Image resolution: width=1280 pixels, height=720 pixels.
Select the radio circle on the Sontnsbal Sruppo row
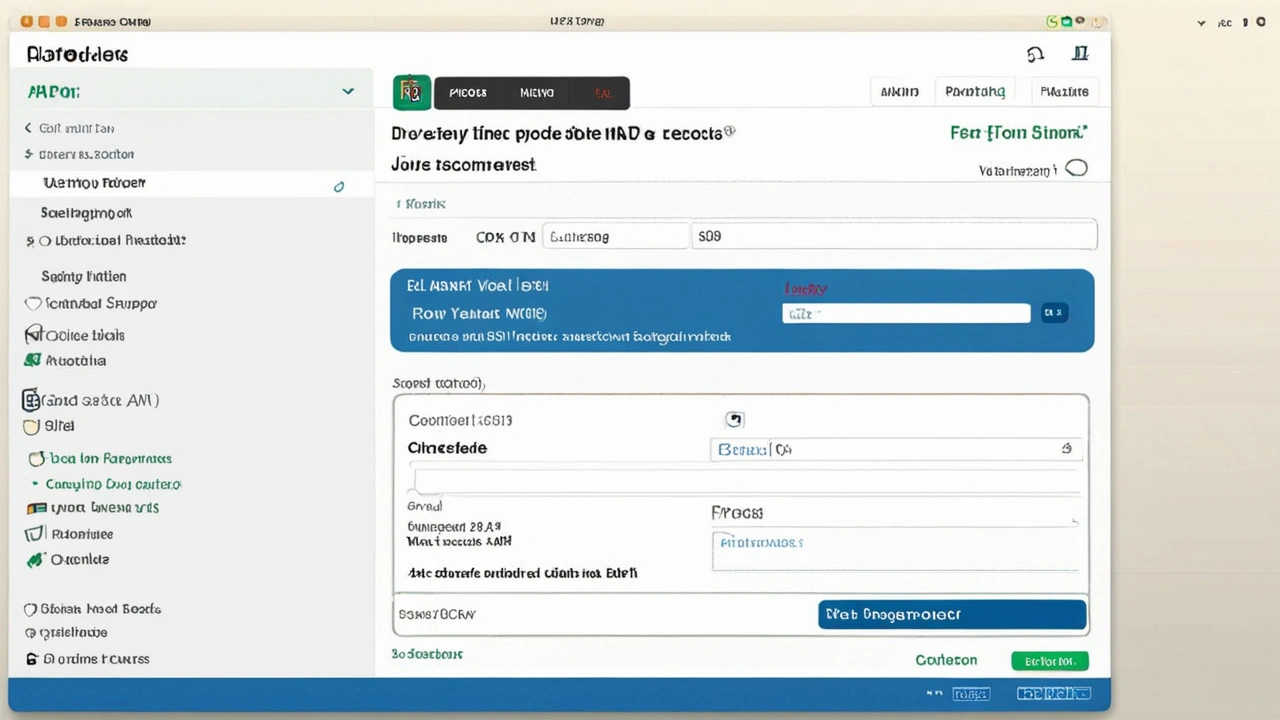(x=33, y=303)
